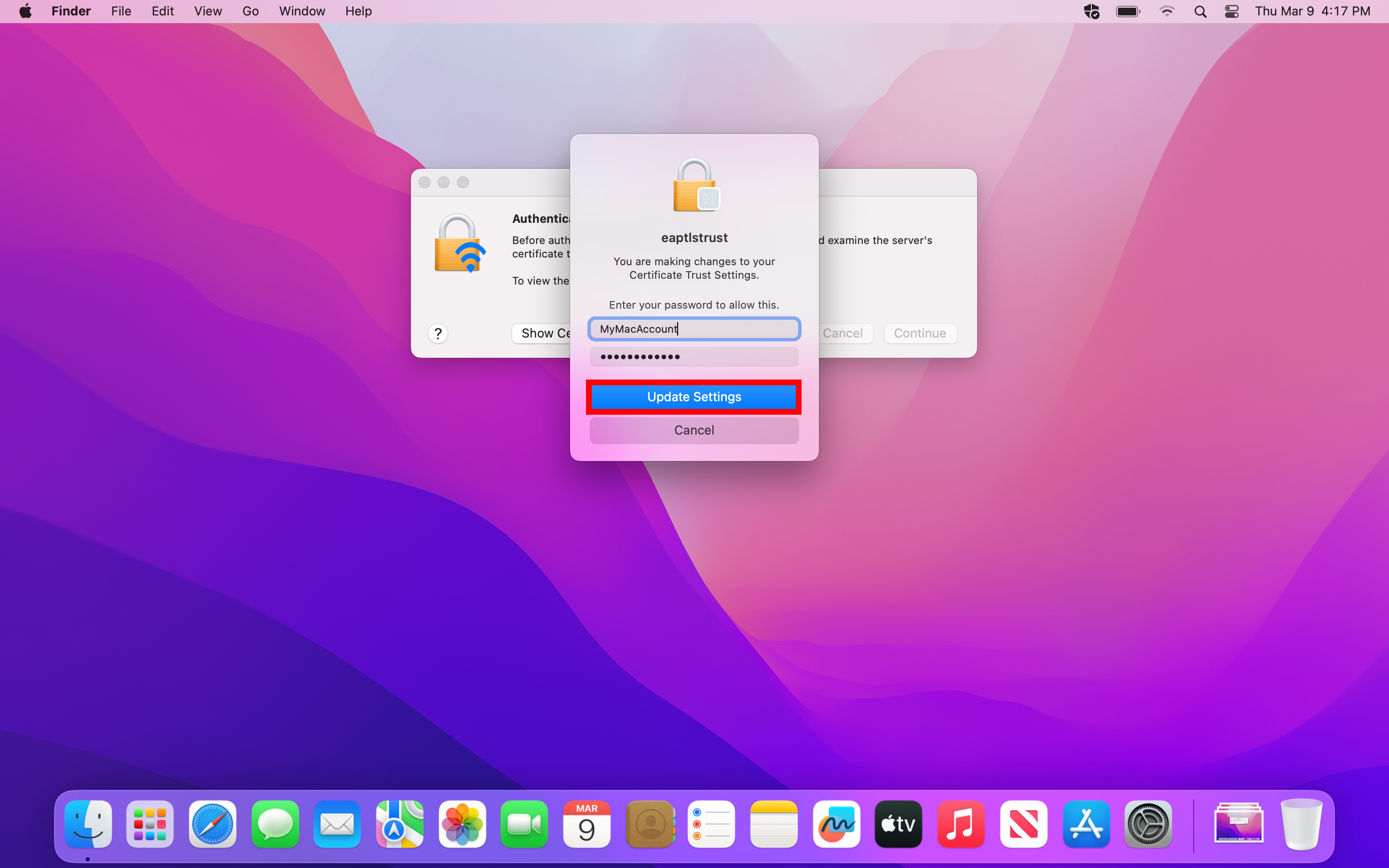The height and width of the screenshot is (868, 1389).
Task: Click the Control Center icon in menu bar
Action: [x=1232, y=11]
